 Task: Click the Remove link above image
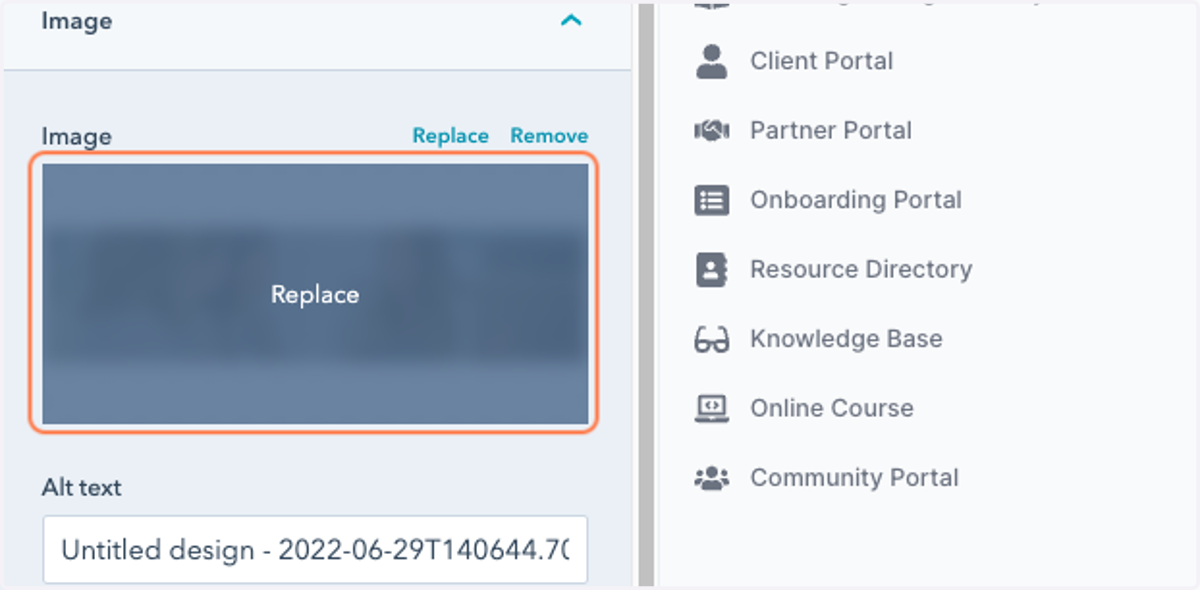click(x=549, y=136)
